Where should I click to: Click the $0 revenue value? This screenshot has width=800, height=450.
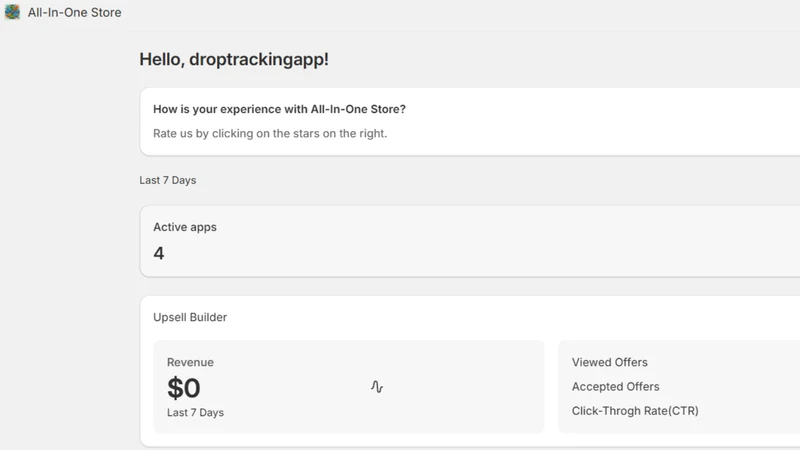pyautogui.click(x=184, y=388)
